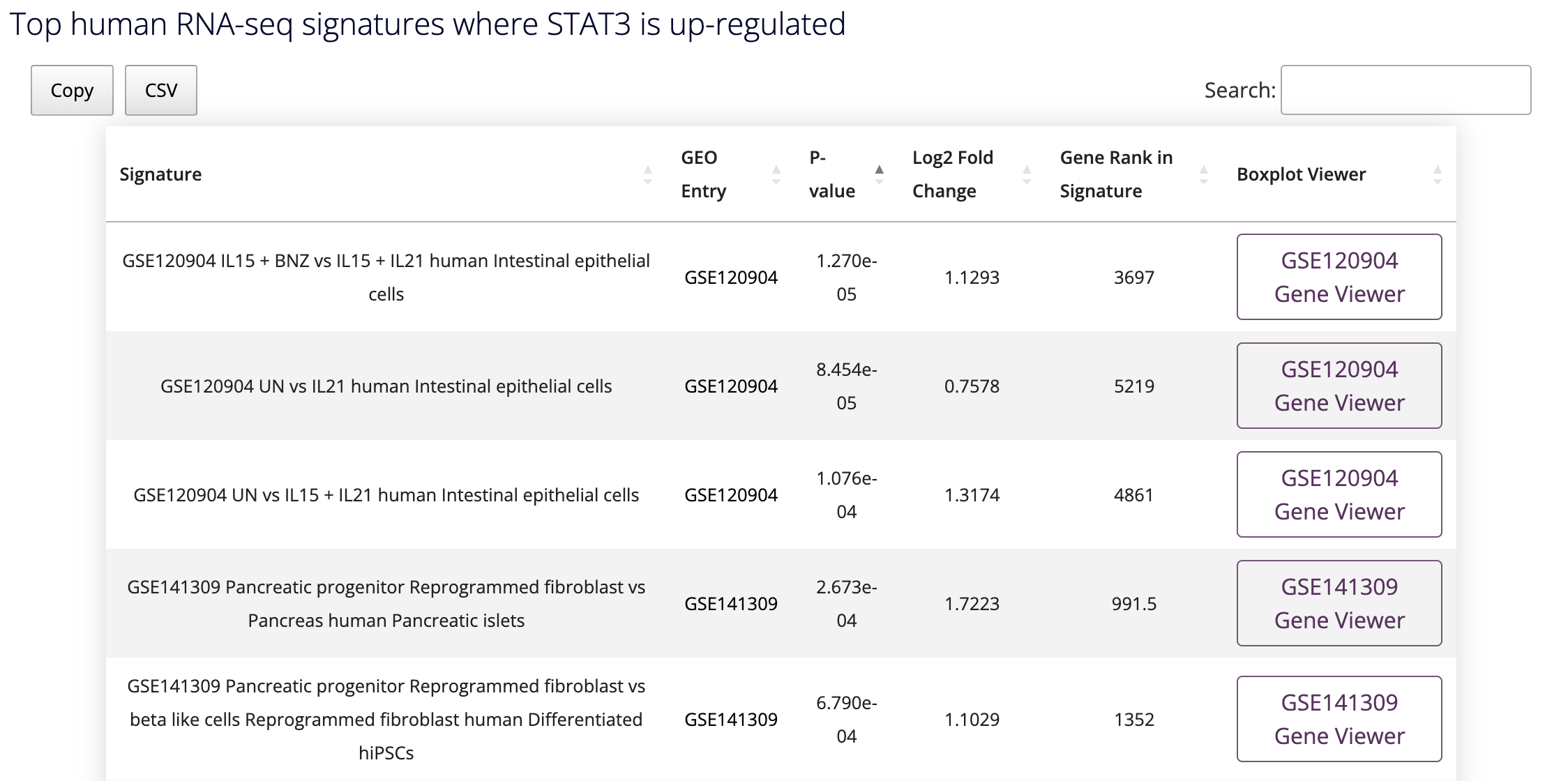Image resolution: width=1568 pixels, height=781 pixels.
Task: Sort by Boxplot Viewer column arrows
Action: (1437, 174)
